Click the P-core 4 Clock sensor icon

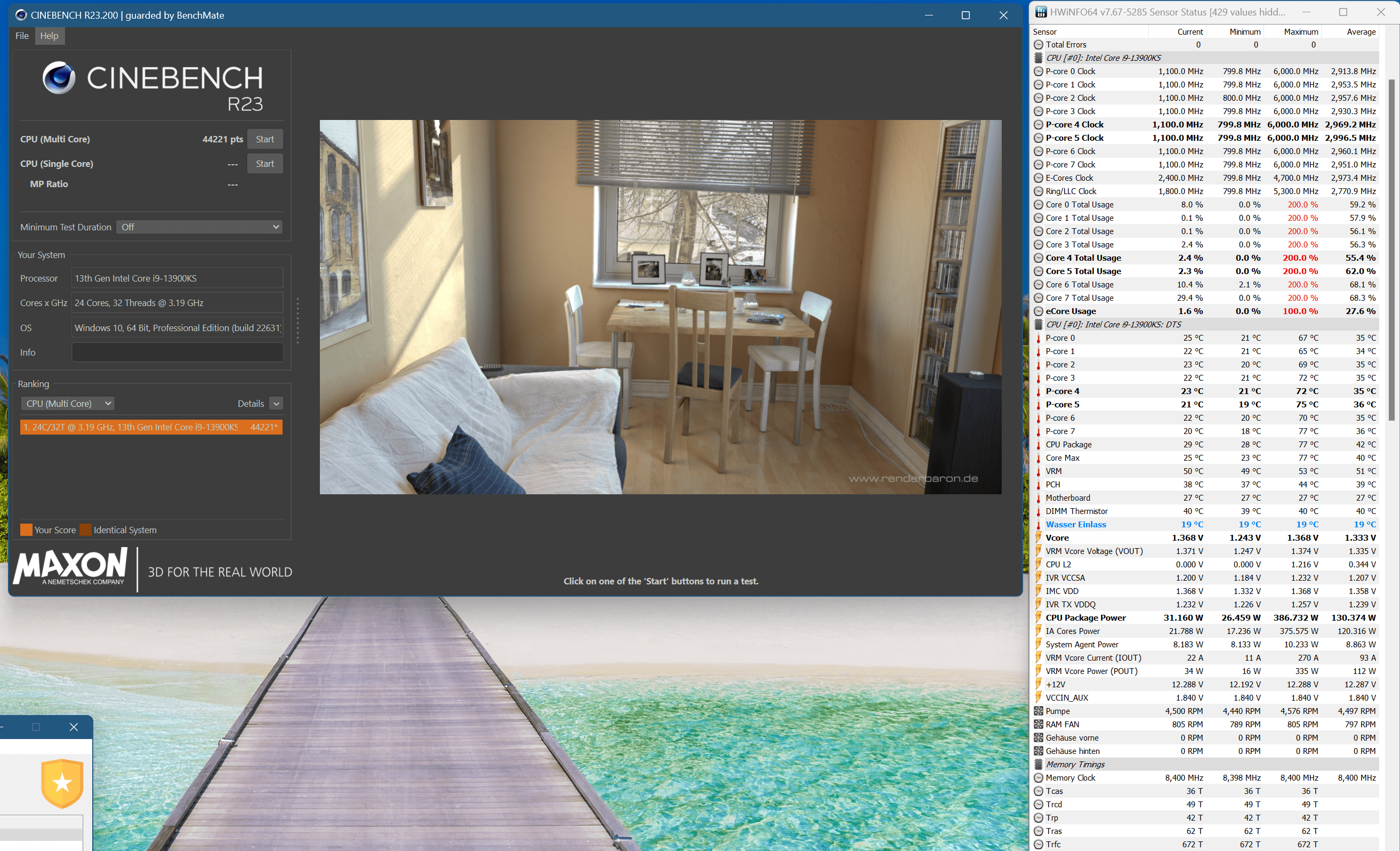tap(1039, 125)
